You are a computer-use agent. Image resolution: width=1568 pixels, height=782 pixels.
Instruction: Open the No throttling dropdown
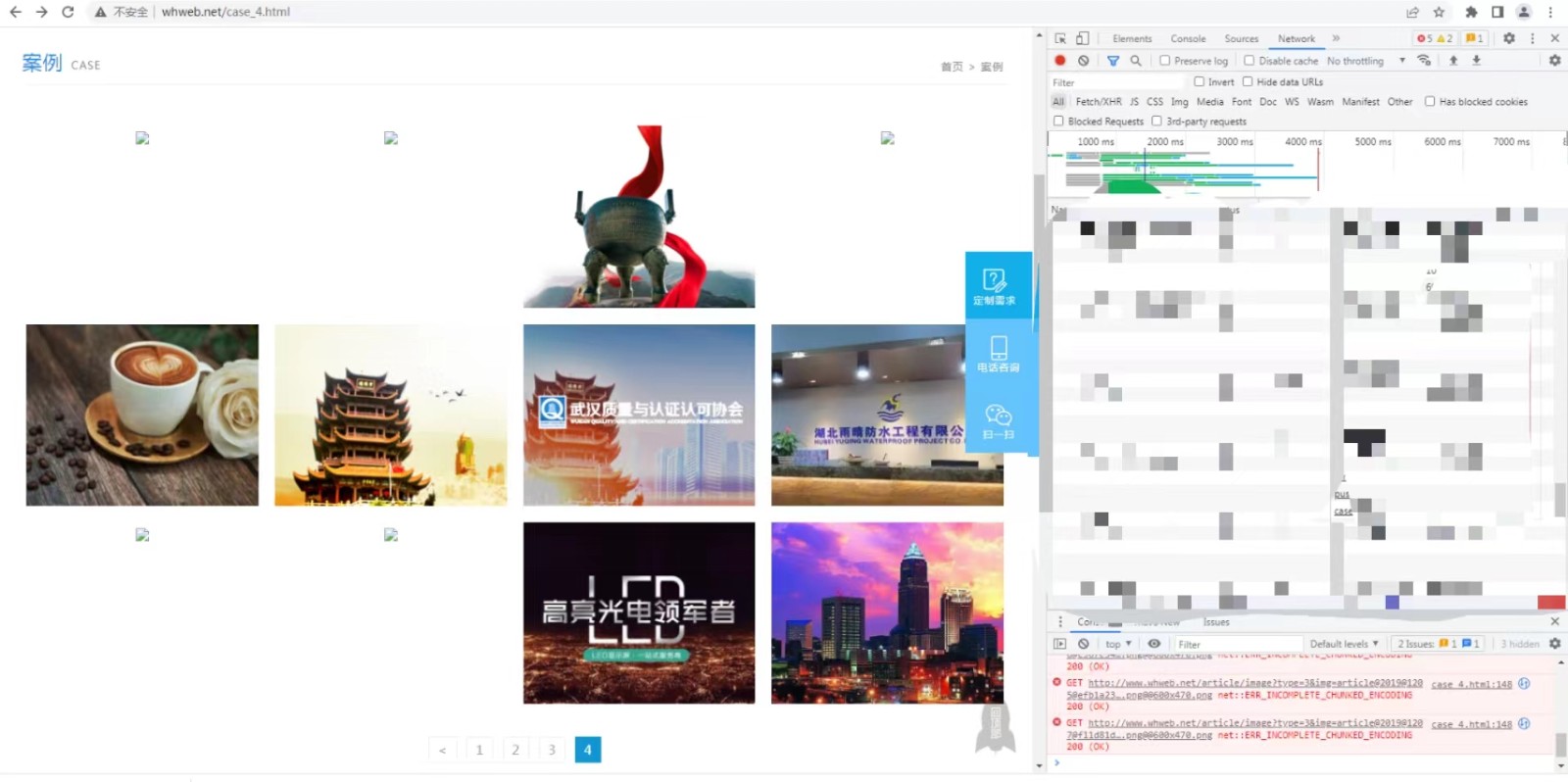(x=1365, y=61)
